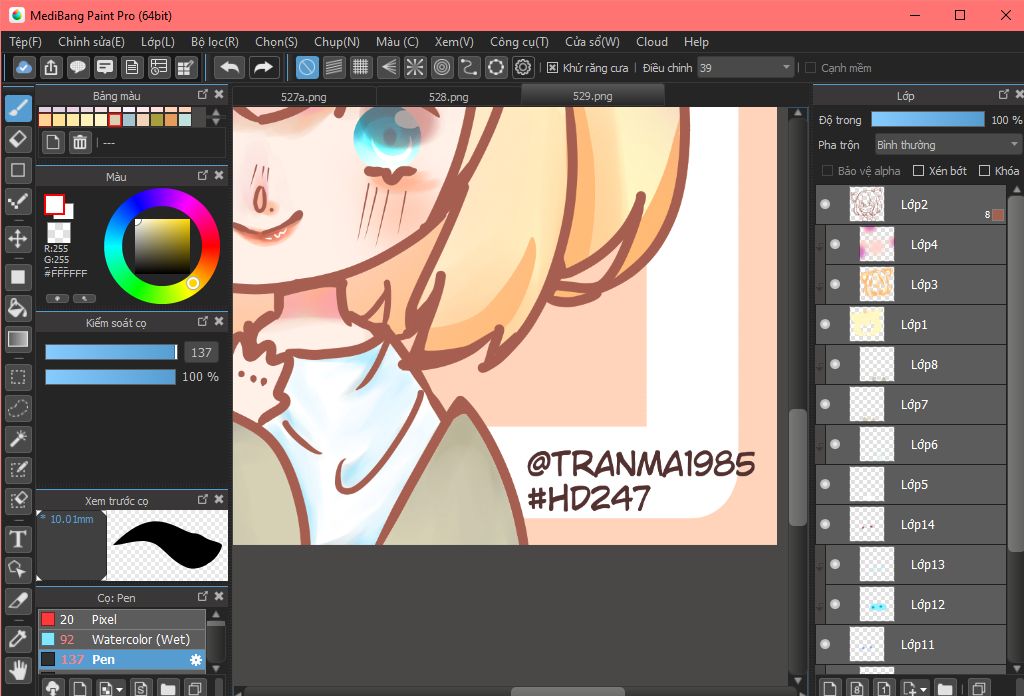Screen dimensions: 1024x696
Task: Select the Gradient tool
Action: 18,339
